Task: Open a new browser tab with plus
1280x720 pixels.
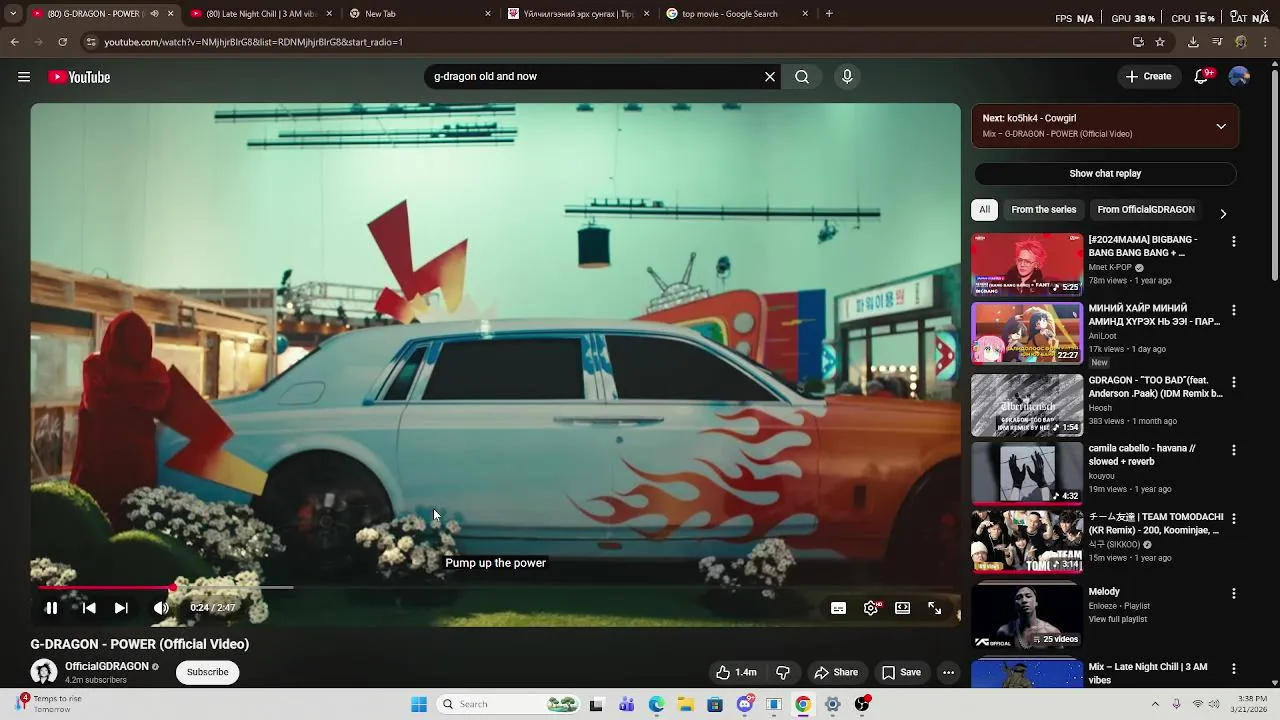Action: coord(829,14)
